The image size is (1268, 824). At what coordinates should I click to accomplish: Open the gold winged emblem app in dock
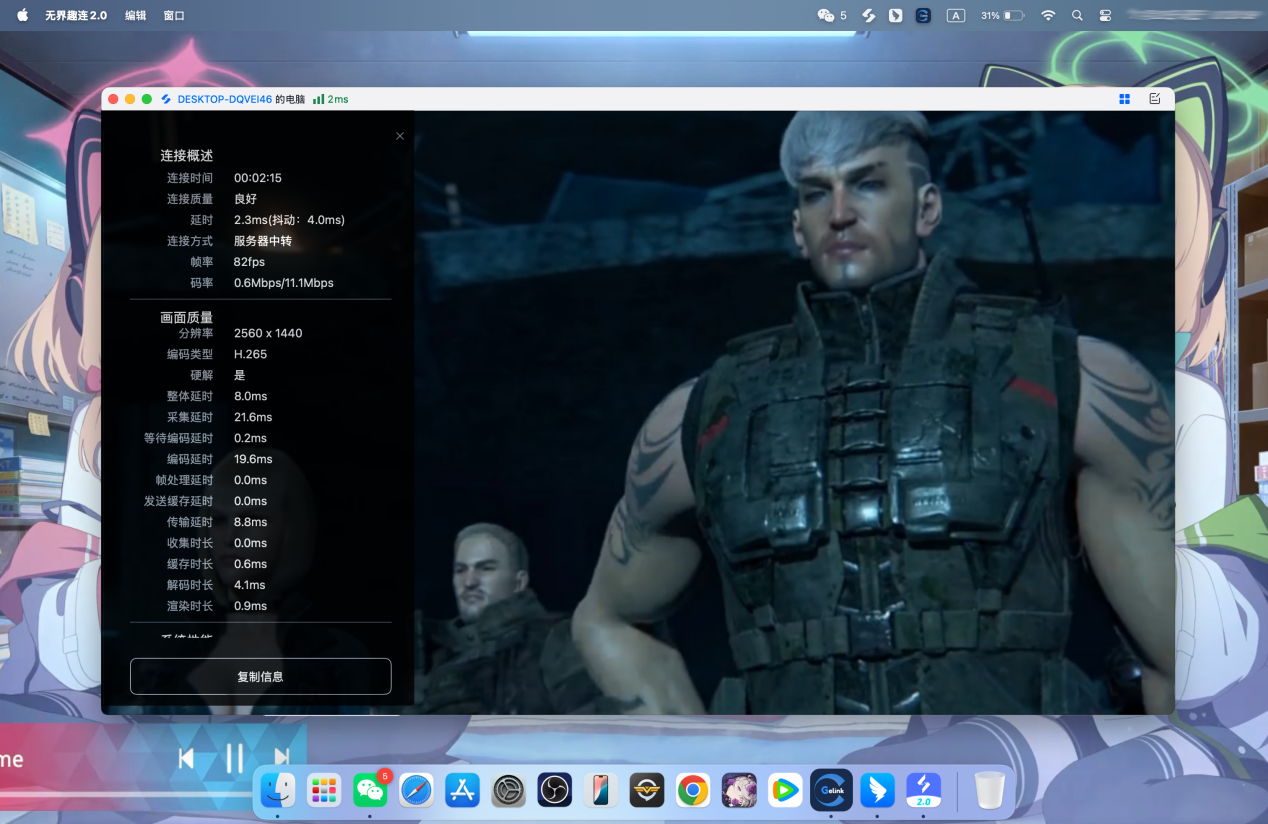[x=647, y=790]
